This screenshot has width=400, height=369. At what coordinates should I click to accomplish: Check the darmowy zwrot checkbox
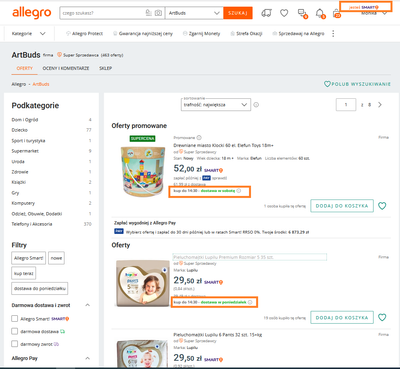[x=15, y=344]
